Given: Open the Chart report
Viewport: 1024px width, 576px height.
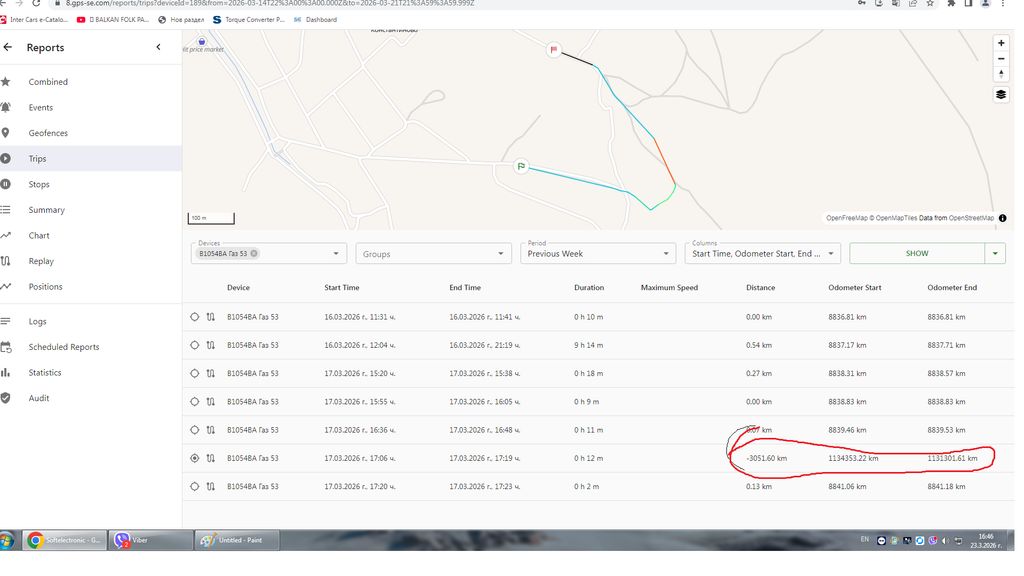Looking at the screenshot, I should [39, 236].
